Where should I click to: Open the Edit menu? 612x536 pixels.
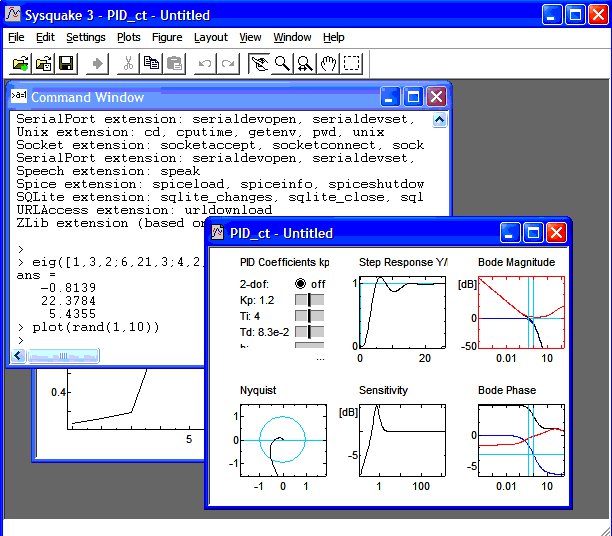point(45,37)
